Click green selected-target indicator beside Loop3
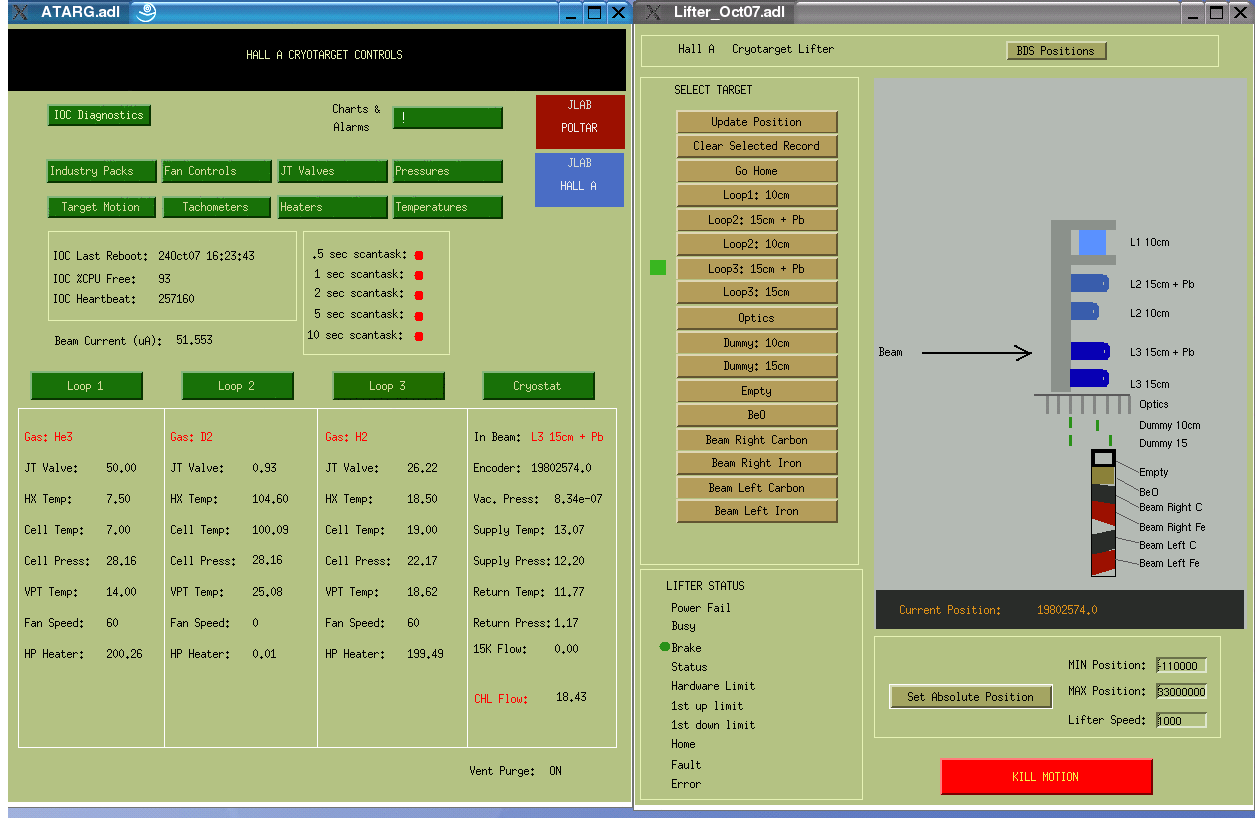The height and width of the screenshot is (818, 1255). tap(658, 267)
